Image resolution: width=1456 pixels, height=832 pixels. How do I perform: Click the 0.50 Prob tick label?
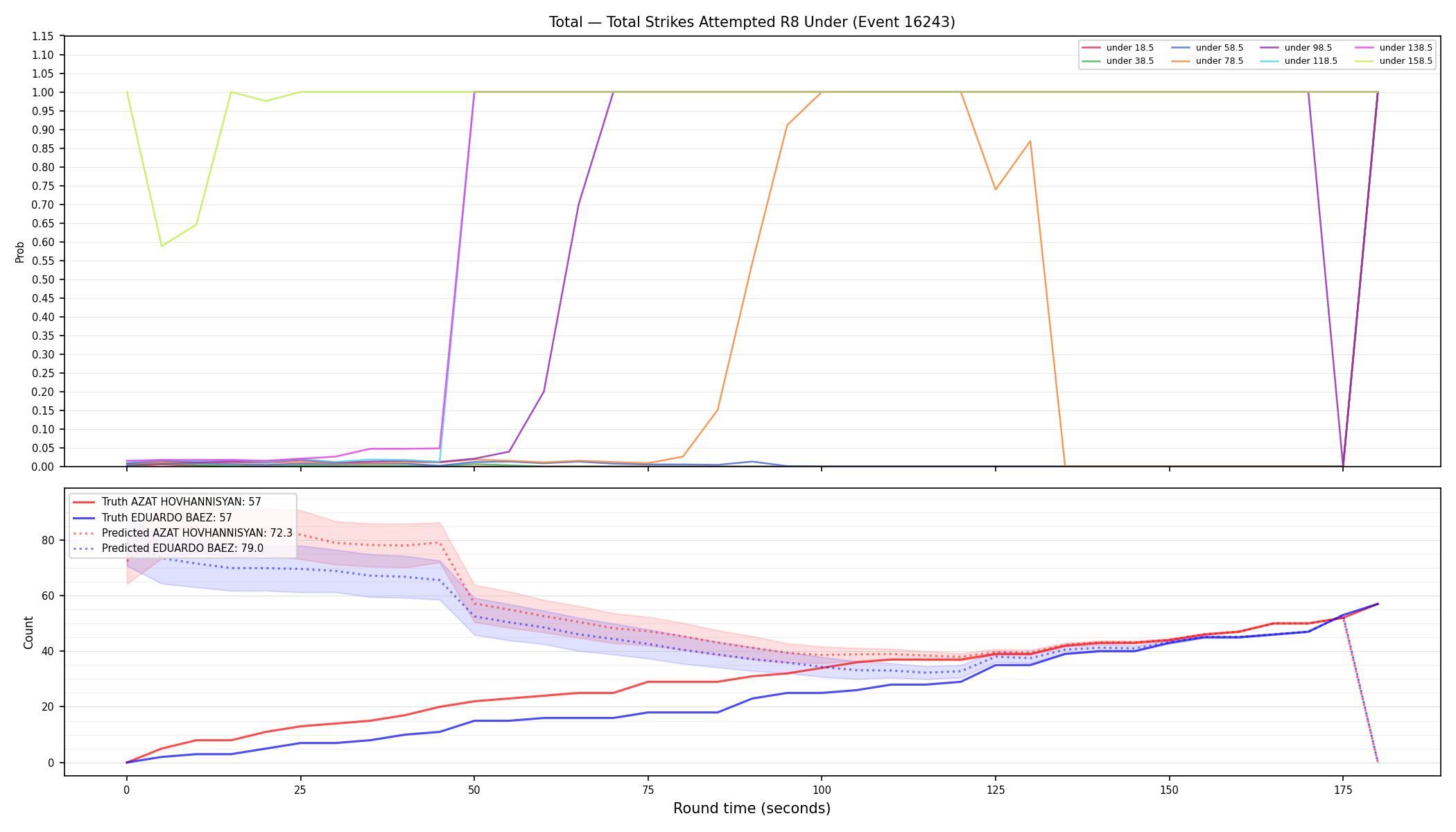(x=43, y=279)
